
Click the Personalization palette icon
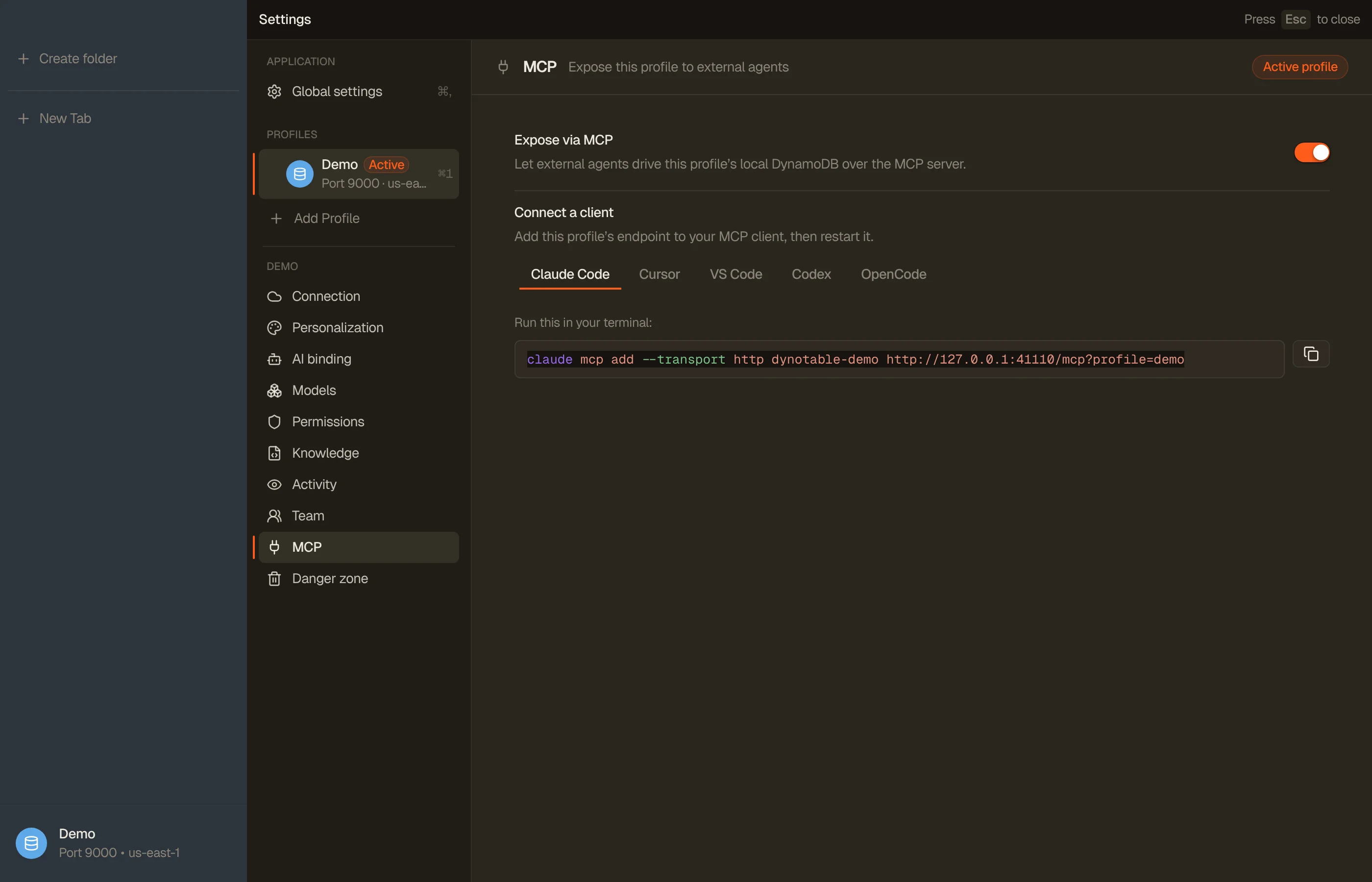274,328
